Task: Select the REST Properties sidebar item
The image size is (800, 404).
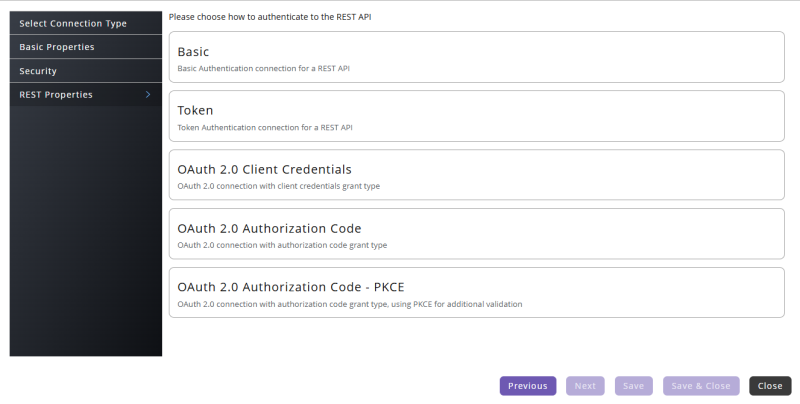Action: [x=86, y=94]
